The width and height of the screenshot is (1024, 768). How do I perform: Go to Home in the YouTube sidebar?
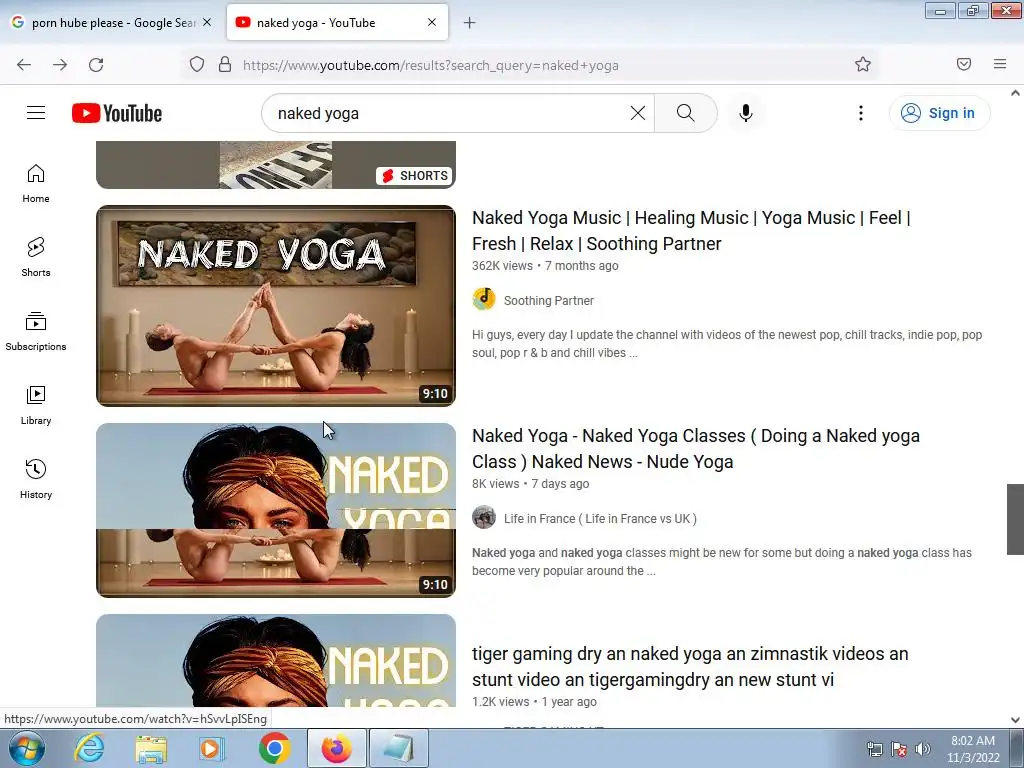coord(36,184)
